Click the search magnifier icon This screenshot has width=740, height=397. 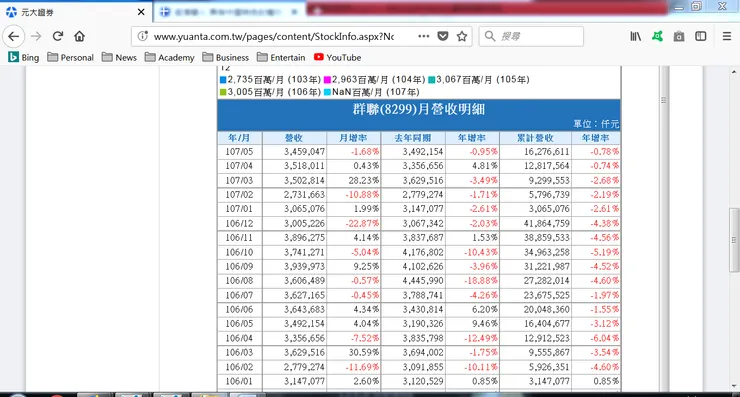(x=490, y=36)
